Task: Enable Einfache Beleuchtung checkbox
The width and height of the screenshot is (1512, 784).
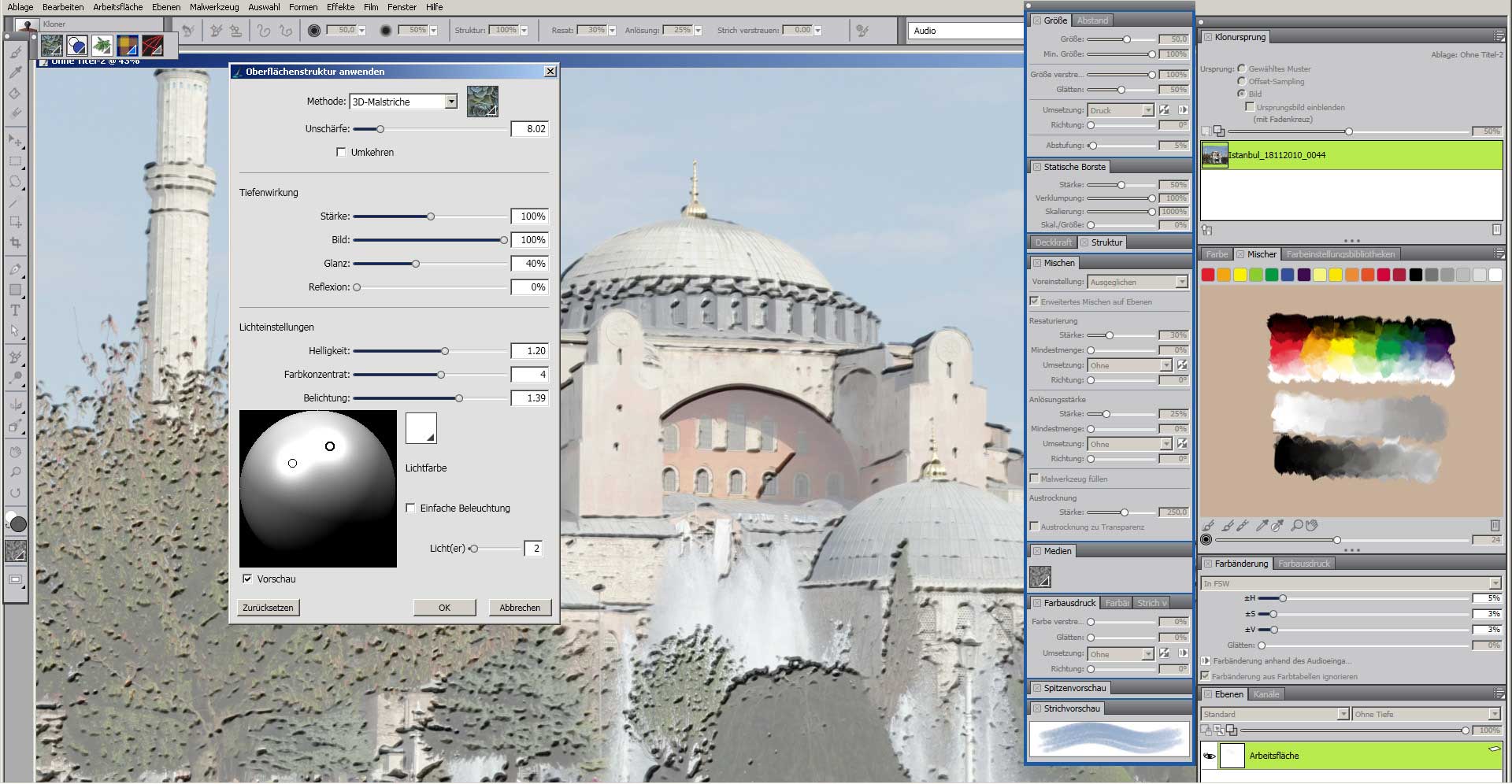Action: tap(410, 508)
